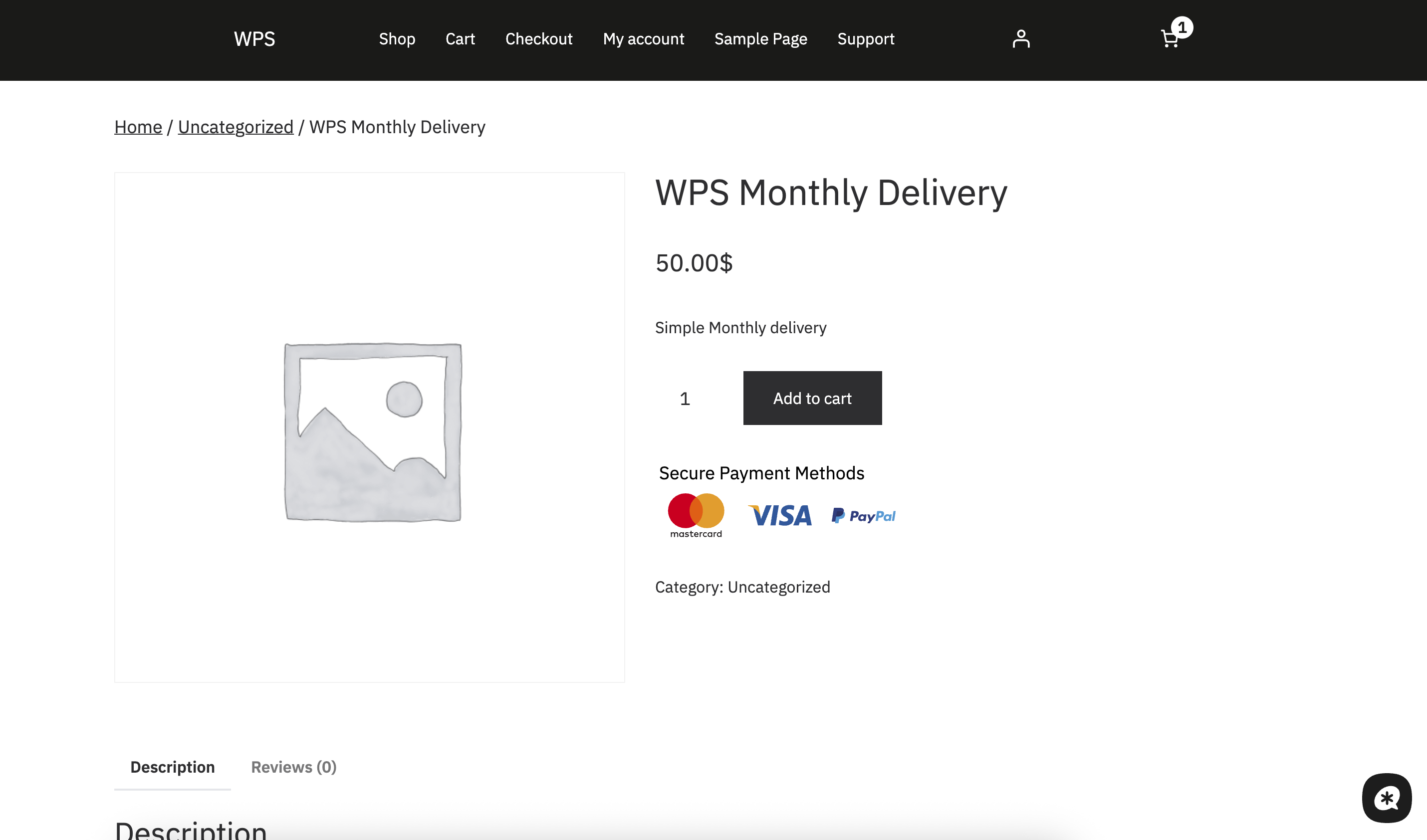1427x840 pixels.
Task: Open the user account icon
Action: coord(1020,39)
